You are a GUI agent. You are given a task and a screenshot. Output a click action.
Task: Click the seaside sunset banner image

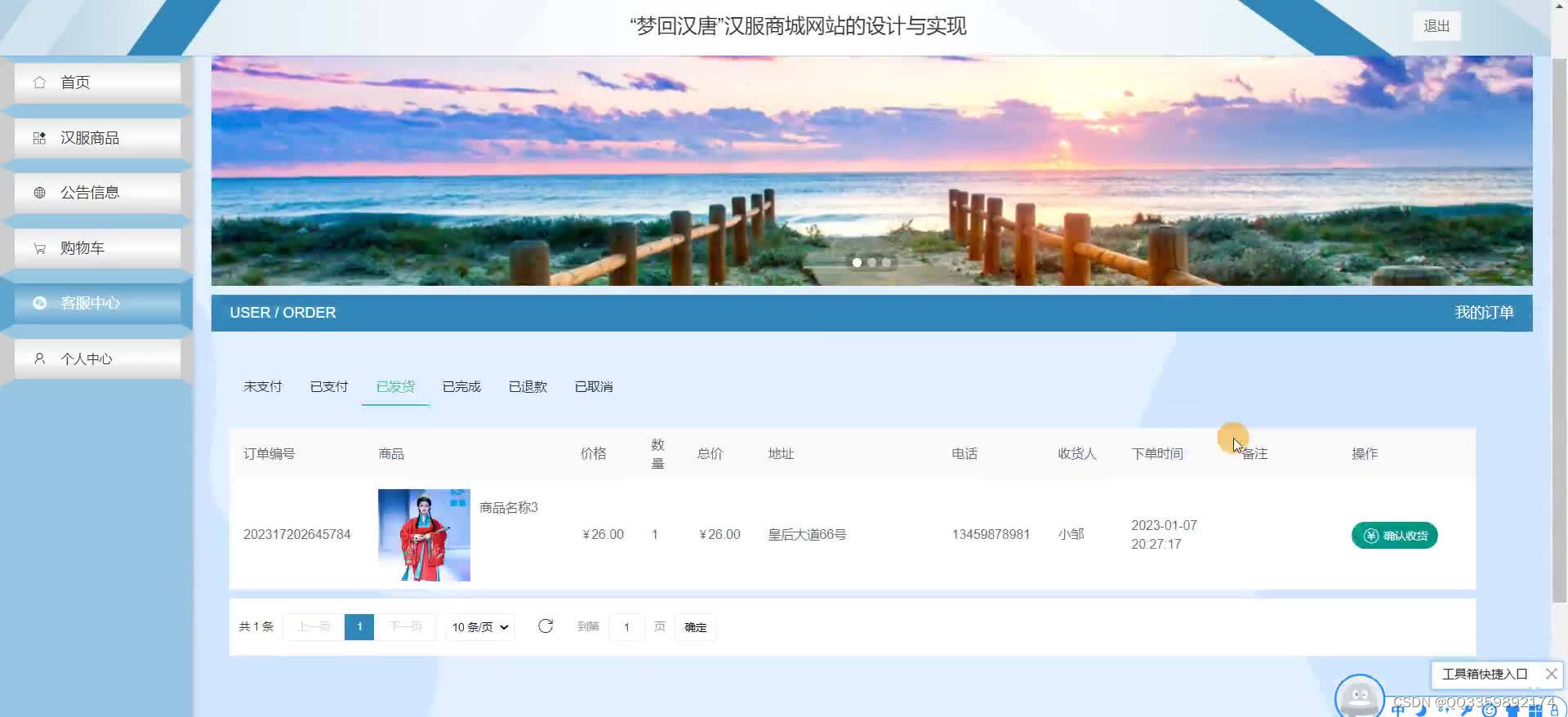(x=871, y=170)
